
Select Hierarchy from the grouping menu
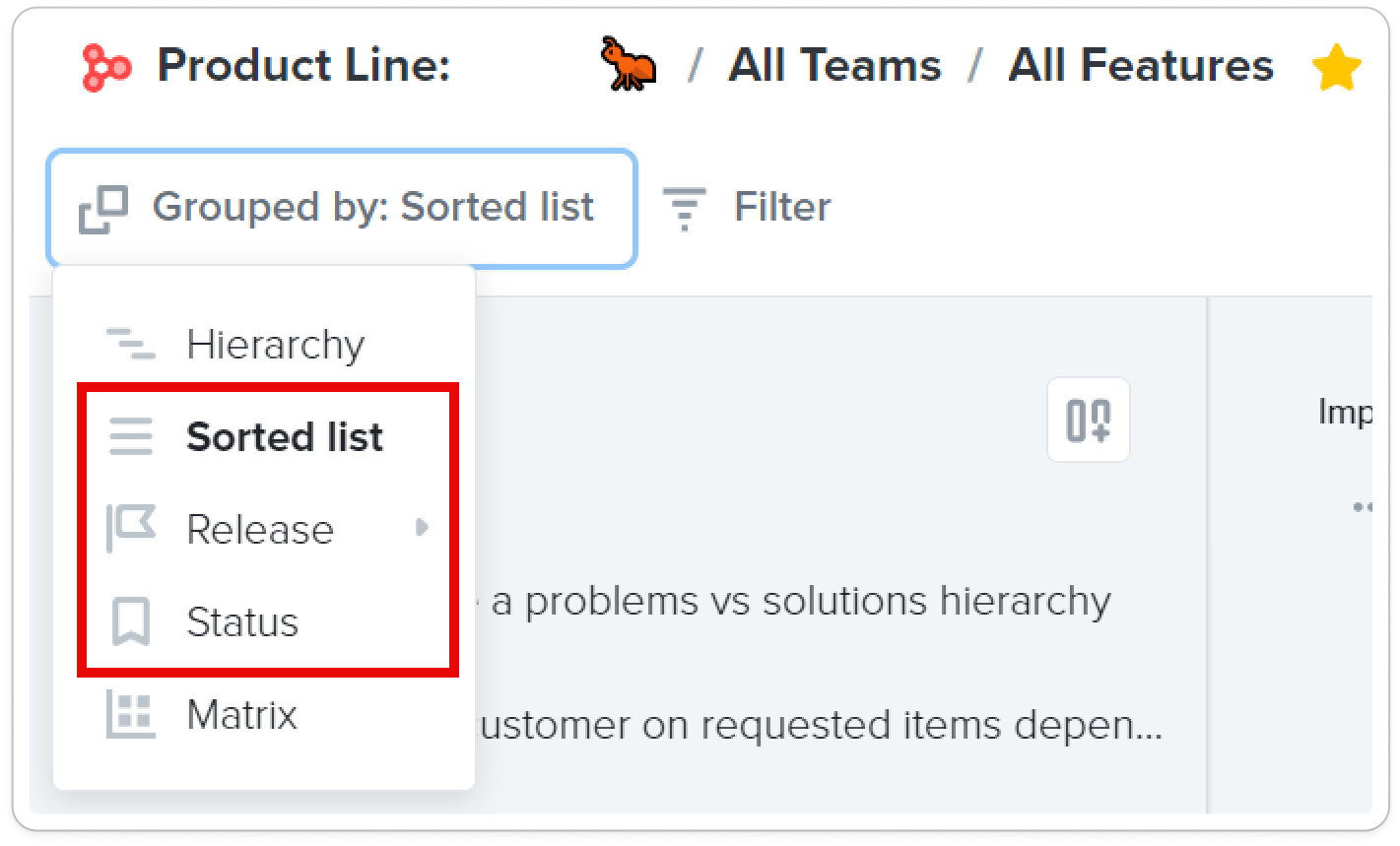click(x=276, y=344)
